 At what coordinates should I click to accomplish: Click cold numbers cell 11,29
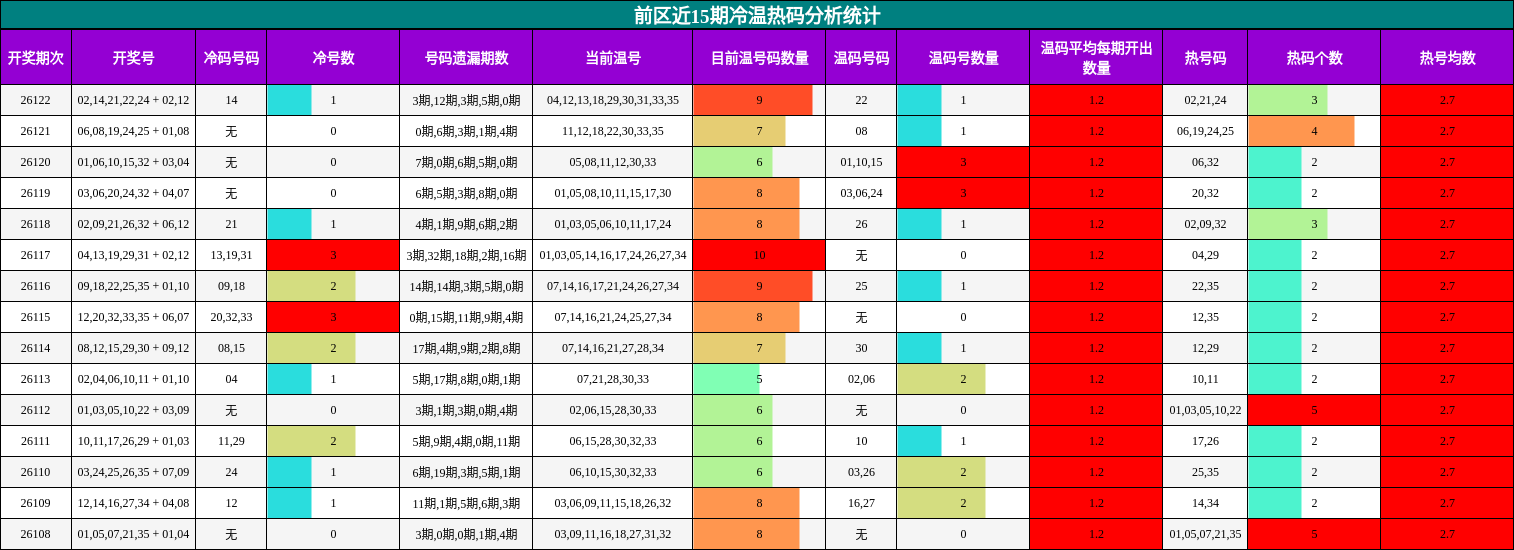pyautogui.click(x=231, y=441)
